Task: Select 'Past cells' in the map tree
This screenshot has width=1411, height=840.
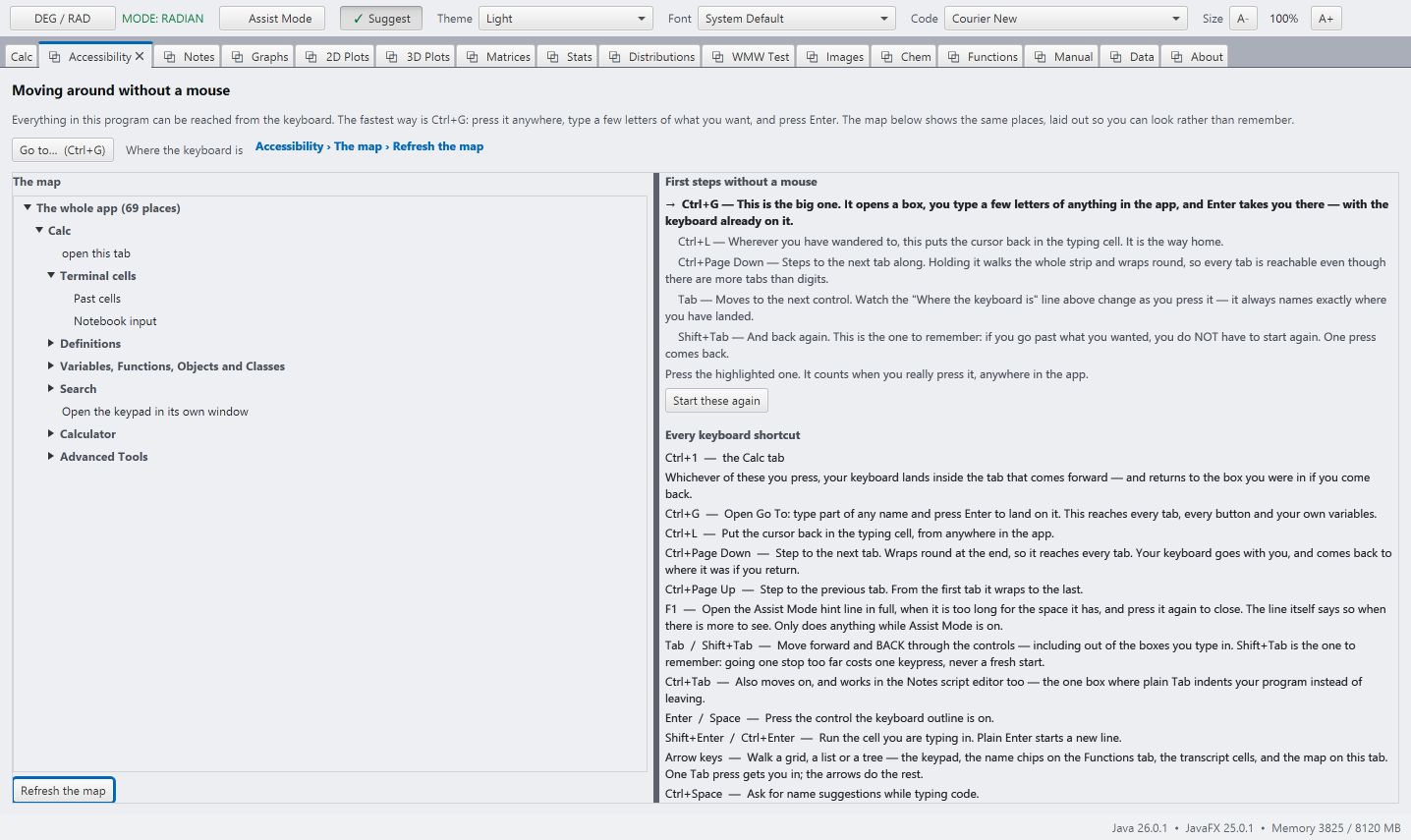Action: point(97,299)
